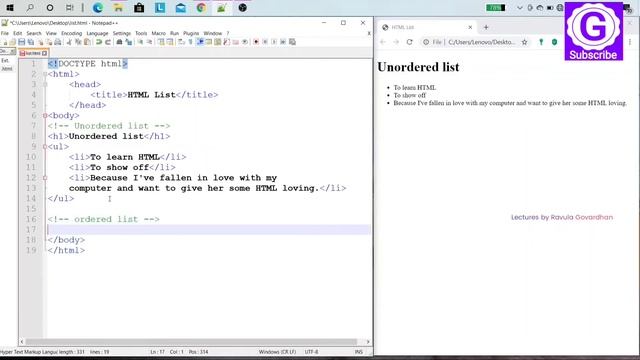Click the file info icon in the address bar
The height and width of the screenshot is (360, 640).
426,42
